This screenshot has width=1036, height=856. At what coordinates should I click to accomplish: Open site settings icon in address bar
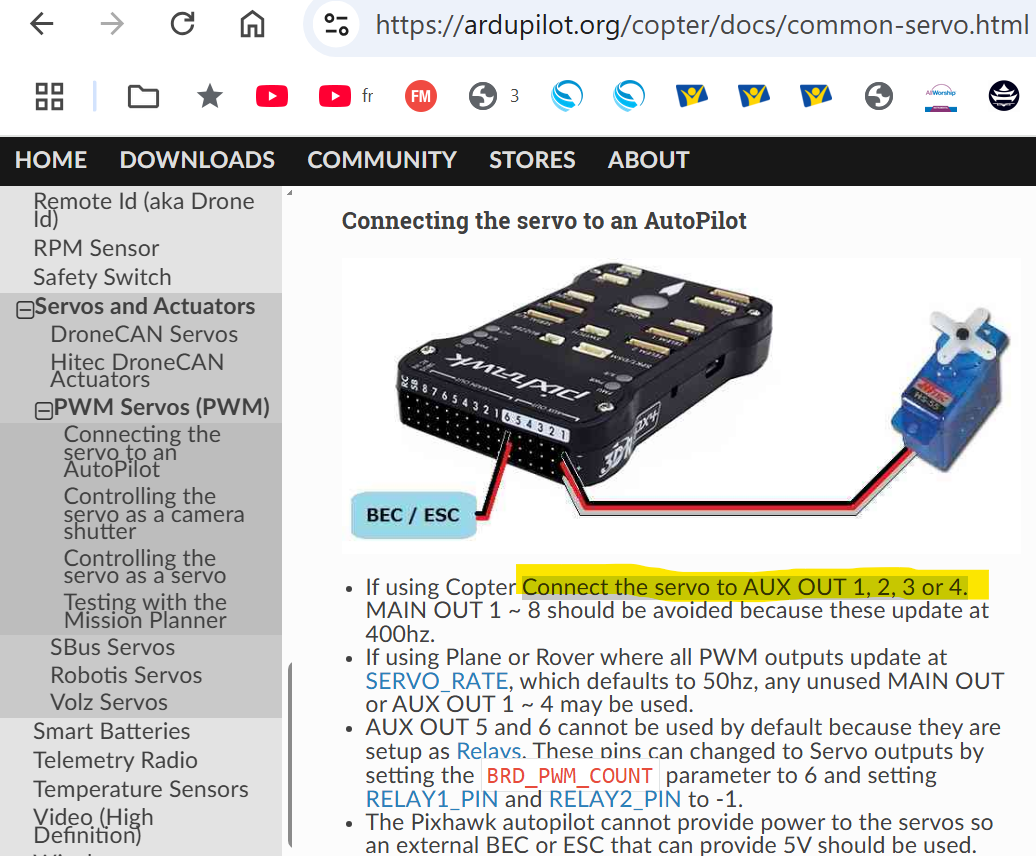[336, 24]
